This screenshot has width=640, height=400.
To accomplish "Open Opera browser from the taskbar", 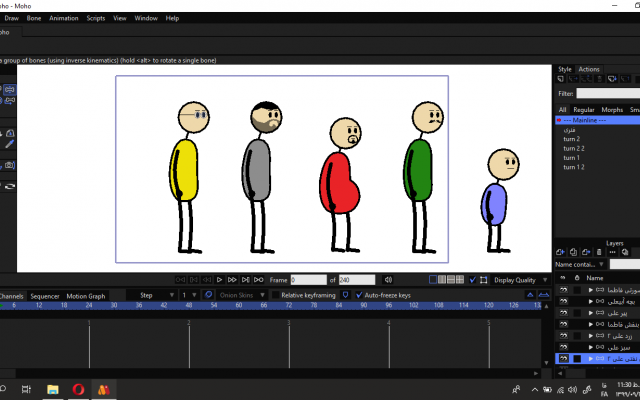I will click(78, 389).
